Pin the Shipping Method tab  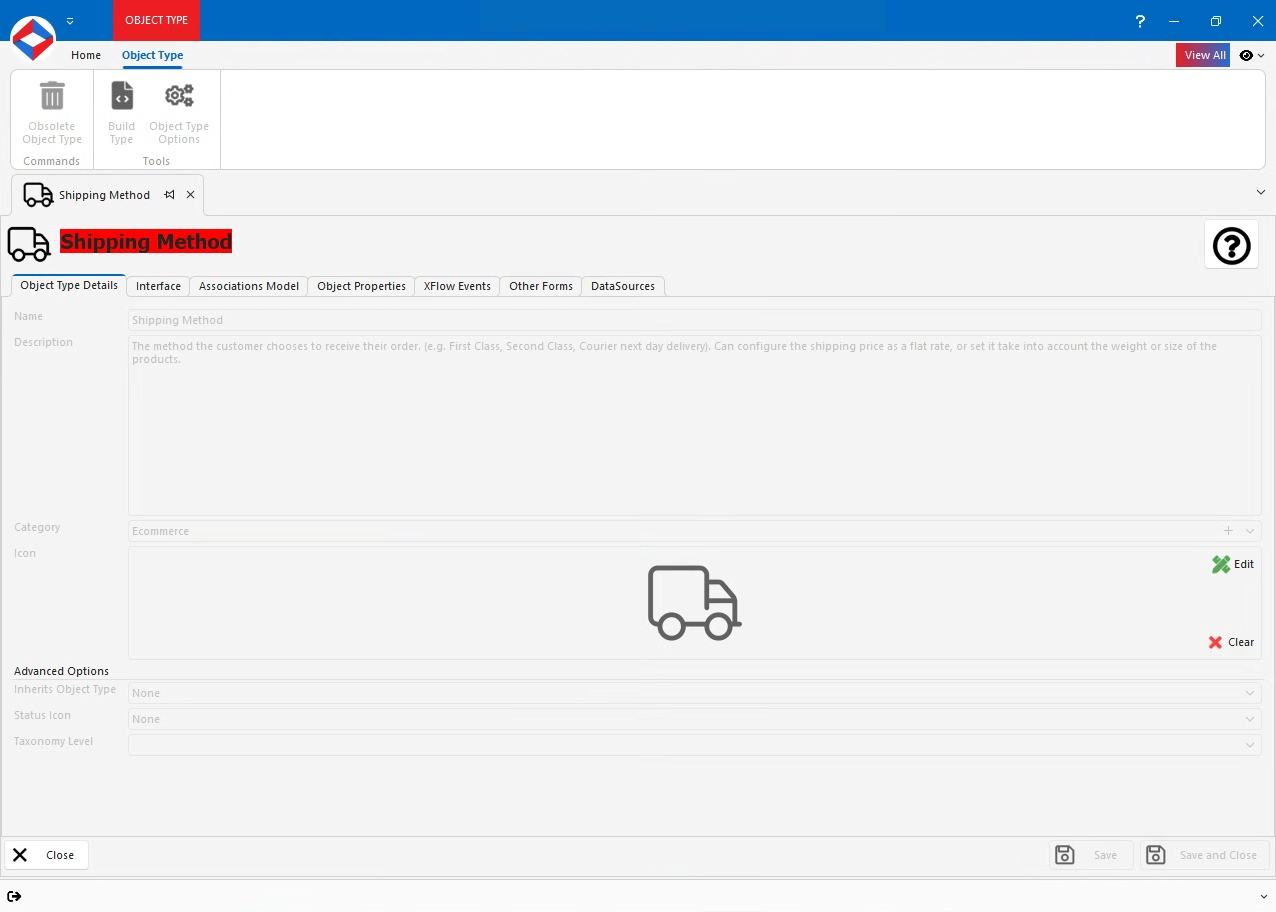(168, 195)
